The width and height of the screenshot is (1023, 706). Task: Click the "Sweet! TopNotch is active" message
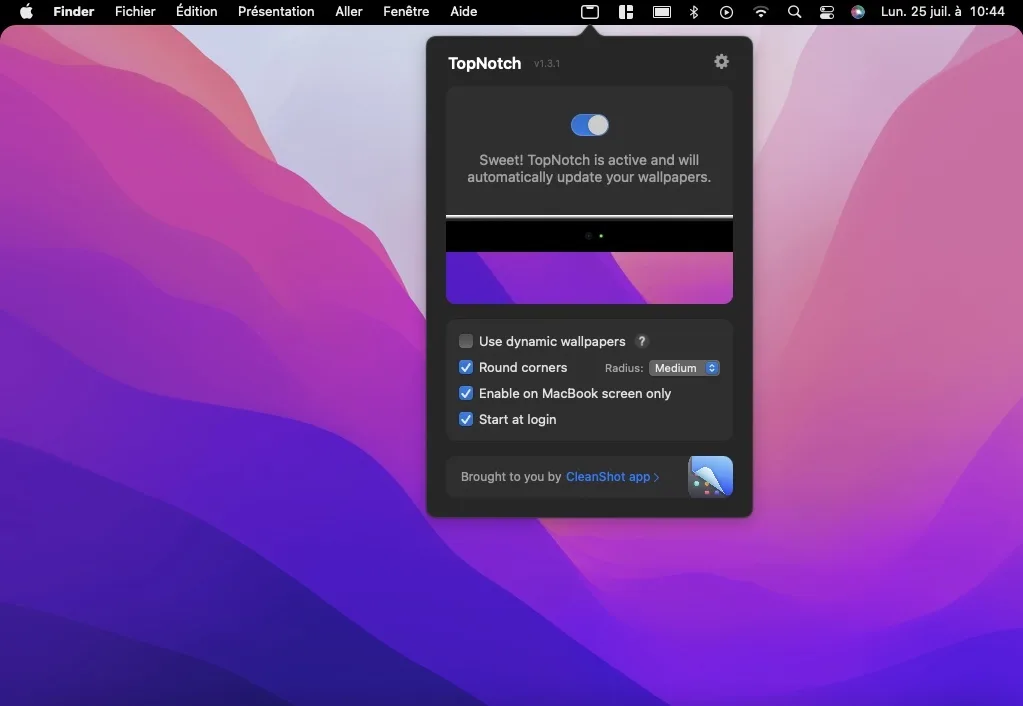(x=589, y=168)
